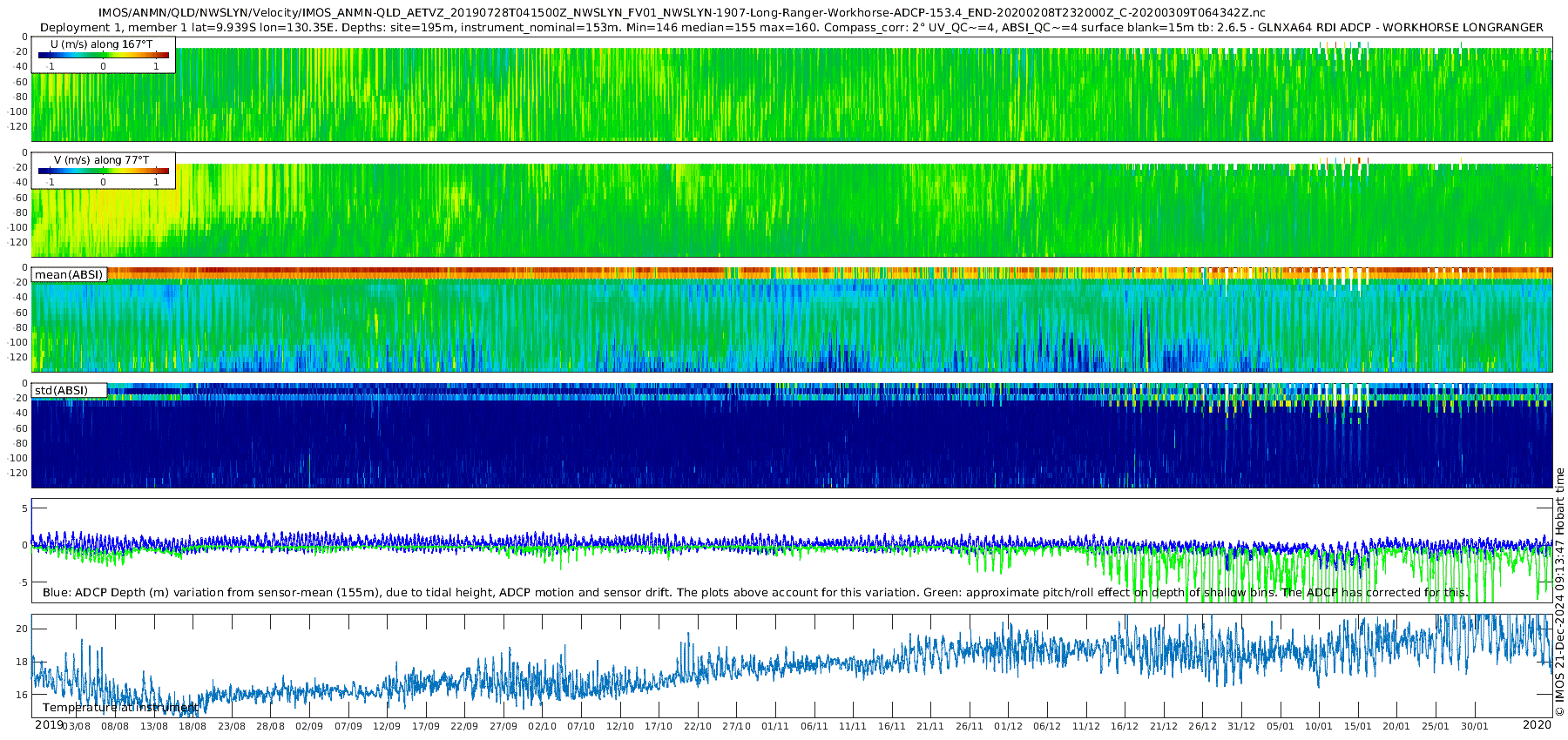Screen dimensions: 1568x740
Task: Click the '21/11' date tick label
Action: (930, 726)
